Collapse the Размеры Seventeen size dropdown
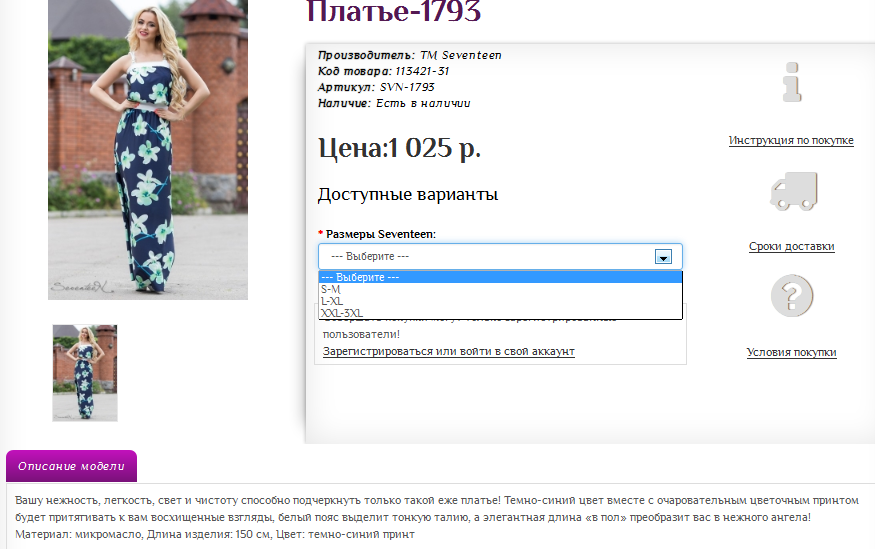This screenshot has height=549, width=875. [500, 257]
